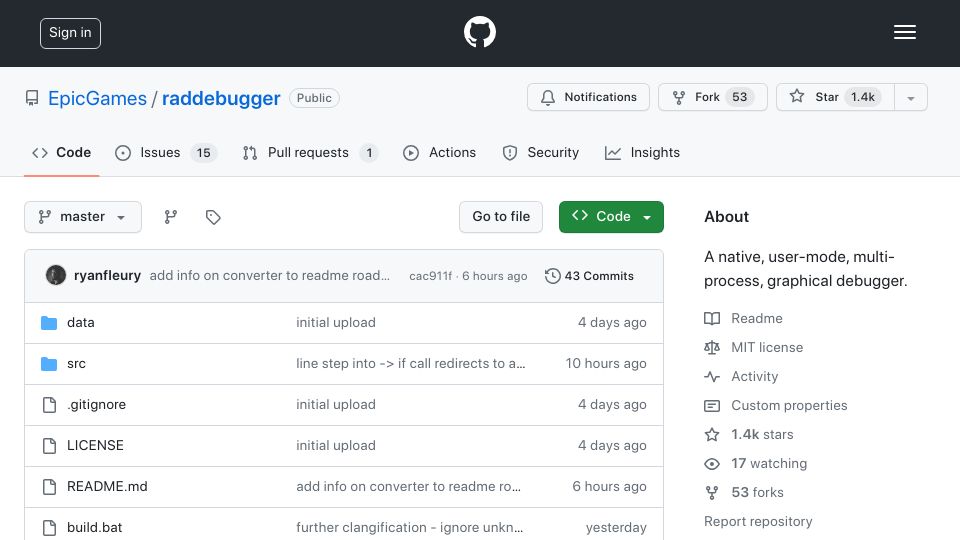This screenshot has height=540, width=960.
Task: Open the .gitignore file
Action: 96,405
